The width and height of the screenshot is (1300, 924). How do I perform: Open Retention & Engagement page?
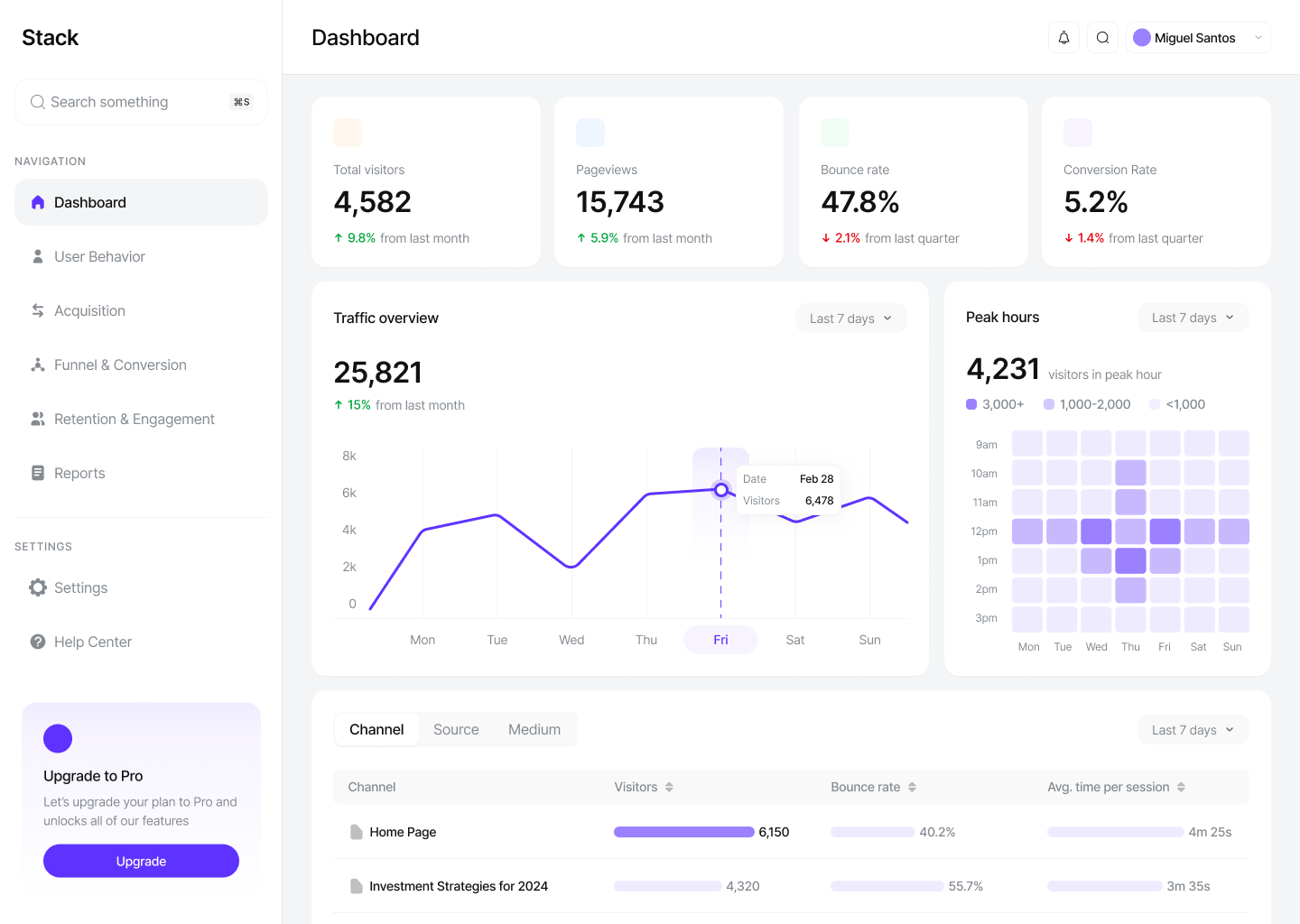(134, 419)
